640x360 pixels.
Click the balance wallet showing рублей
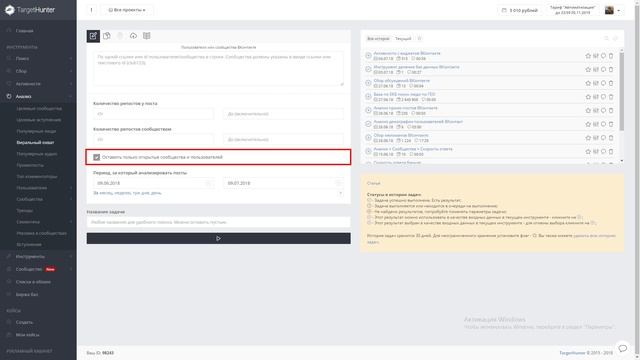(520, 10)
